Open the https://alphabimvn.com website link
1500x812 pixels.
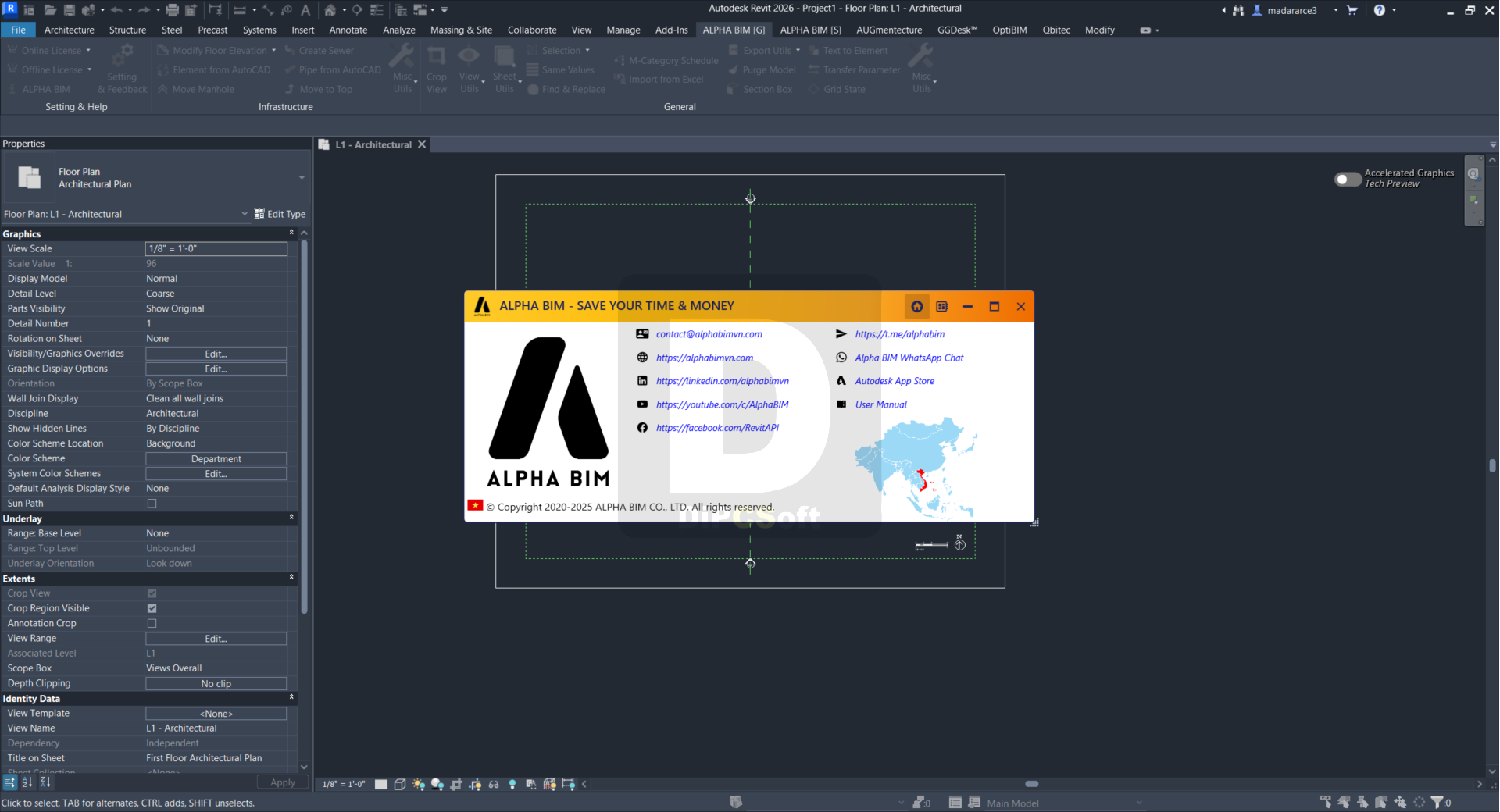coord(705,358)
